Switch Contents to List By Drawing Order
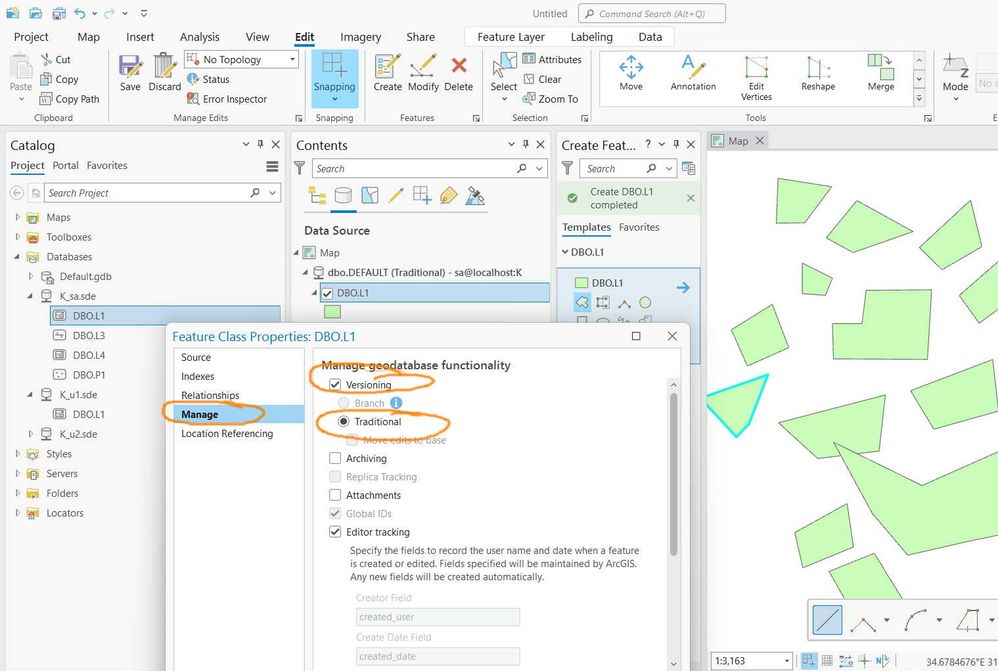This screenshot has height=671, width=998. (317, 195)
